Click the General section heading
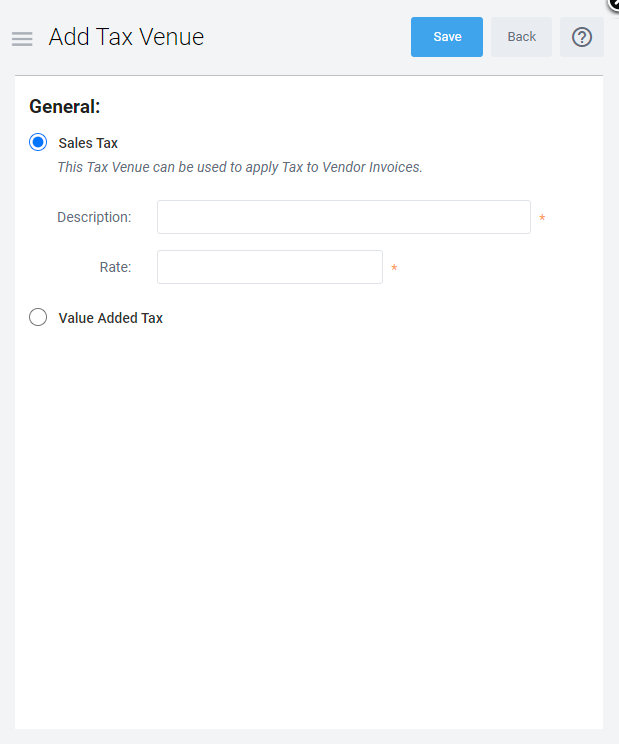Screen dimensions: 619x744 coord(65,106)
